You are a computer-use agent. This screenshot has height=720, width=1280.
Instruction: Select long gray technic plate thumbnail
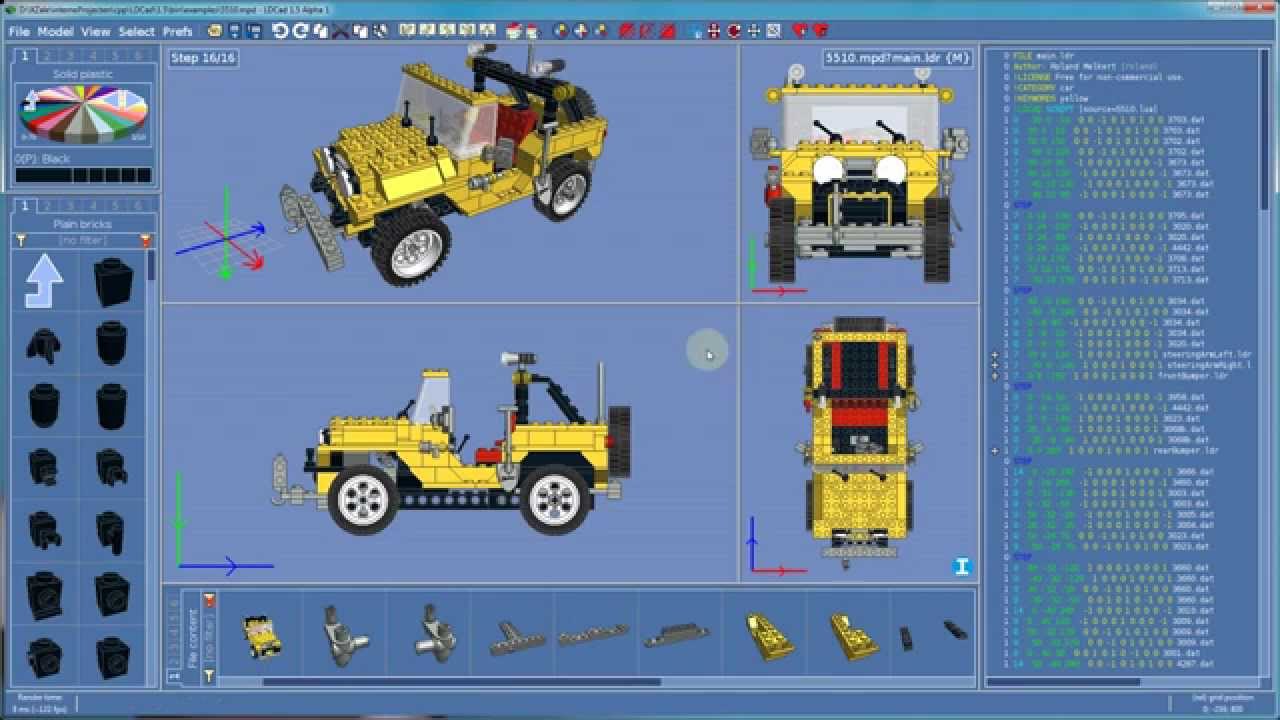[x=593, y=636]
